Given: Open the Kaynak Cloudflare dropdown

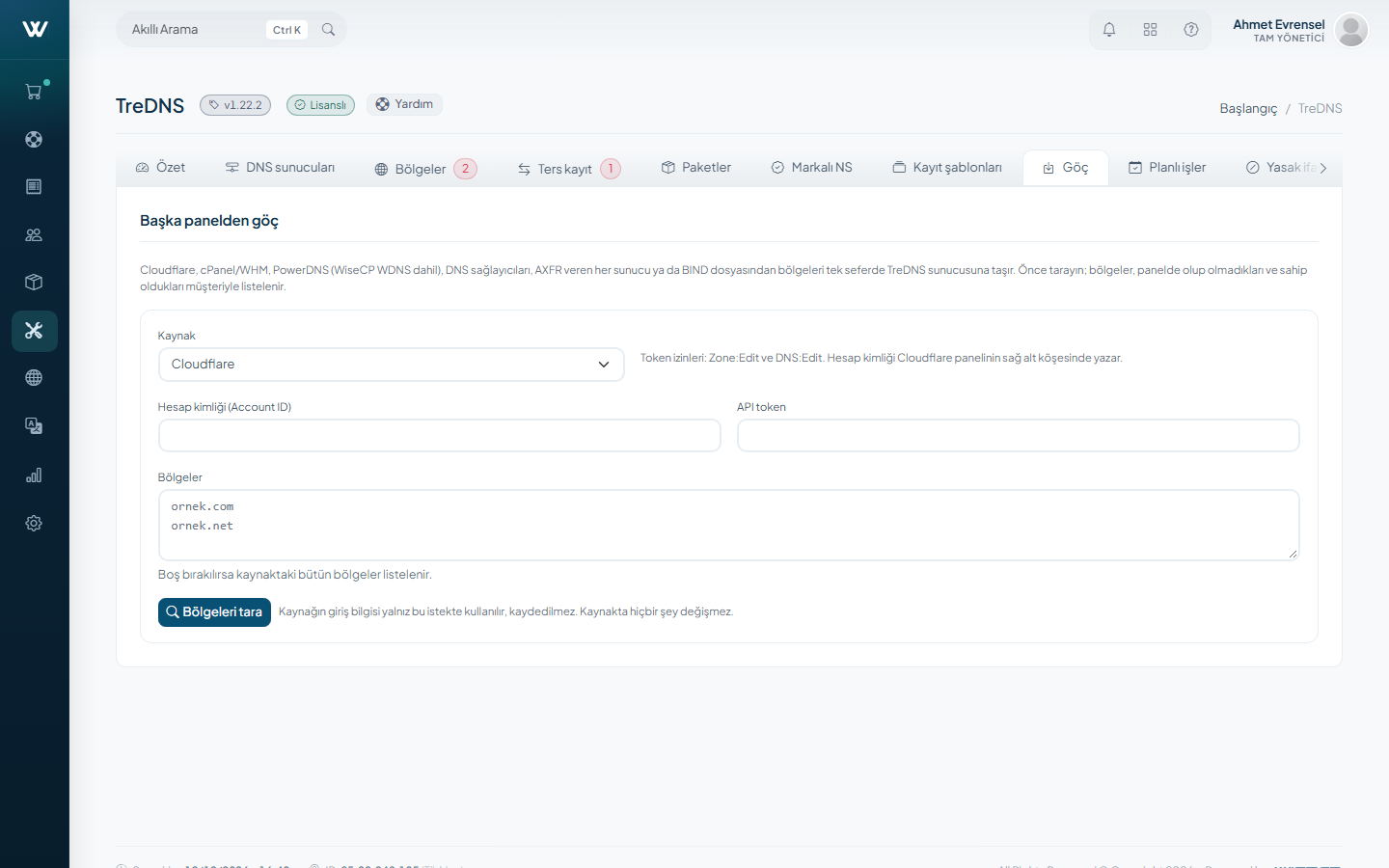Looking at the screenshot, I should tap(392, 365).
